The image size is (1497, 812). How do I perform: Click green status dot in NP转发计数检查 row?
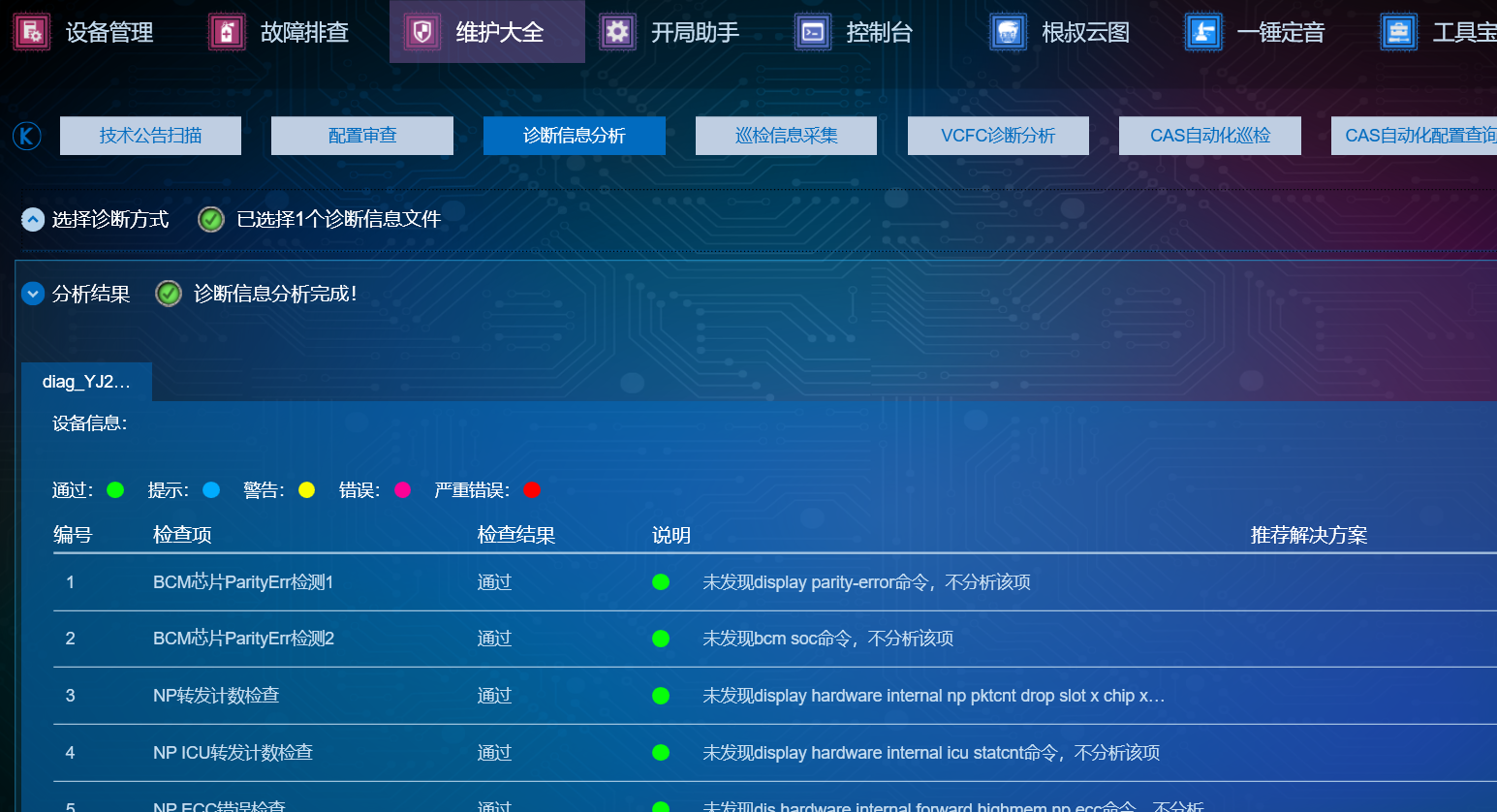pos(661,696)
